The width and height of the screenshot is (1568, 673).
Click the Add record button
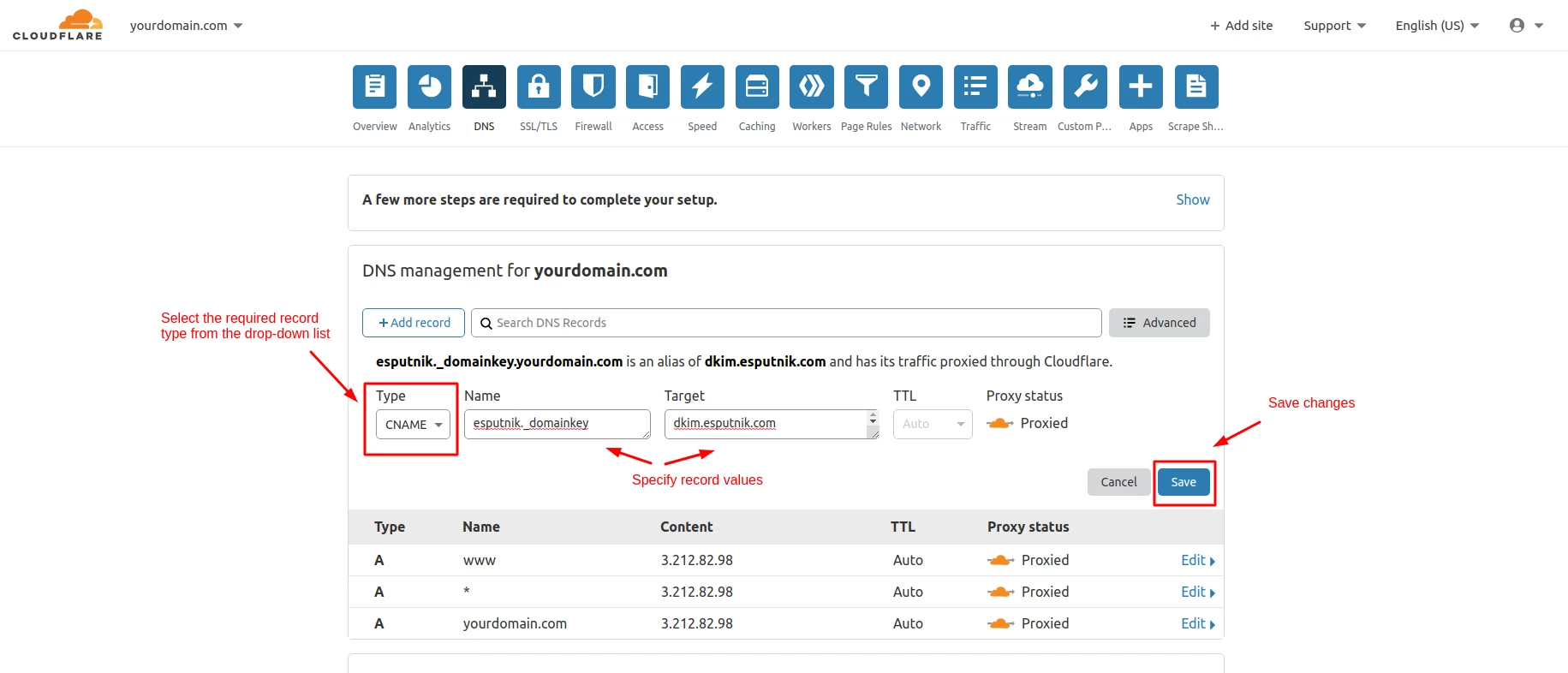(414, 323)
